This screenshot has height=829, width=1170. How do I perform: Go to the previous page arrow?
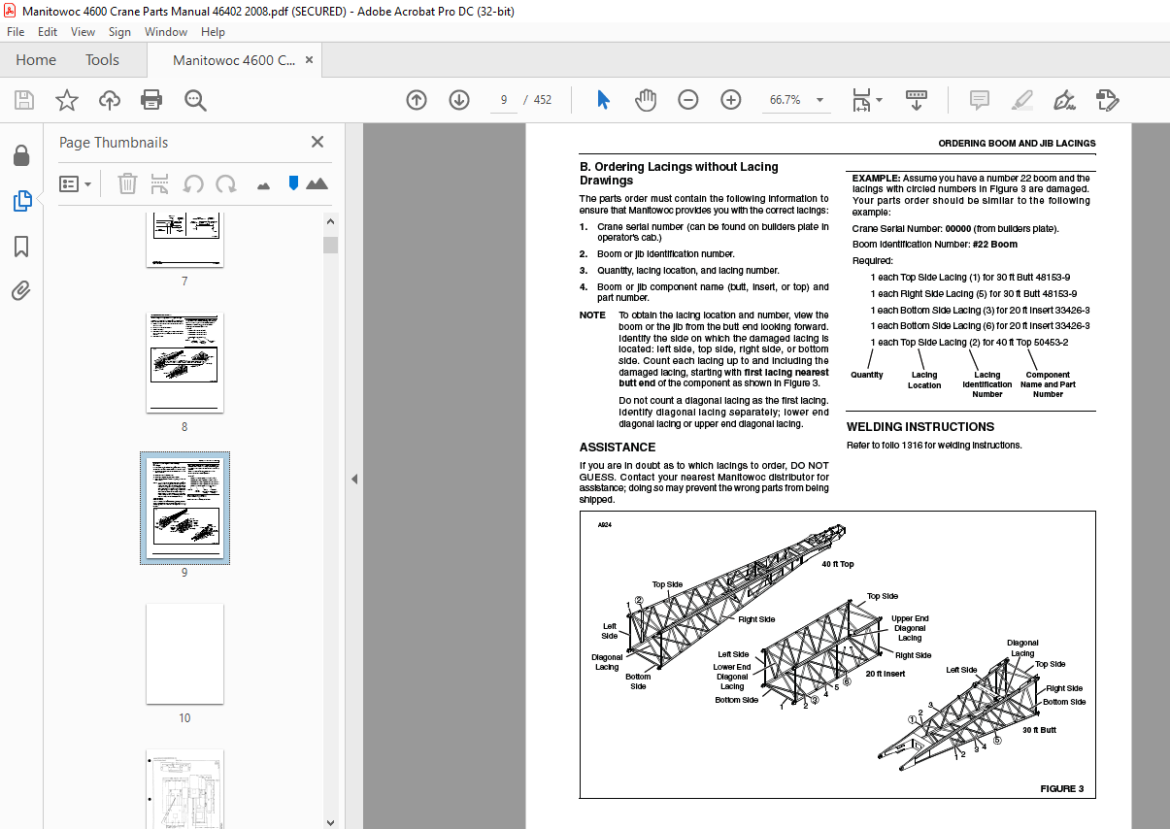pos(416,100)
